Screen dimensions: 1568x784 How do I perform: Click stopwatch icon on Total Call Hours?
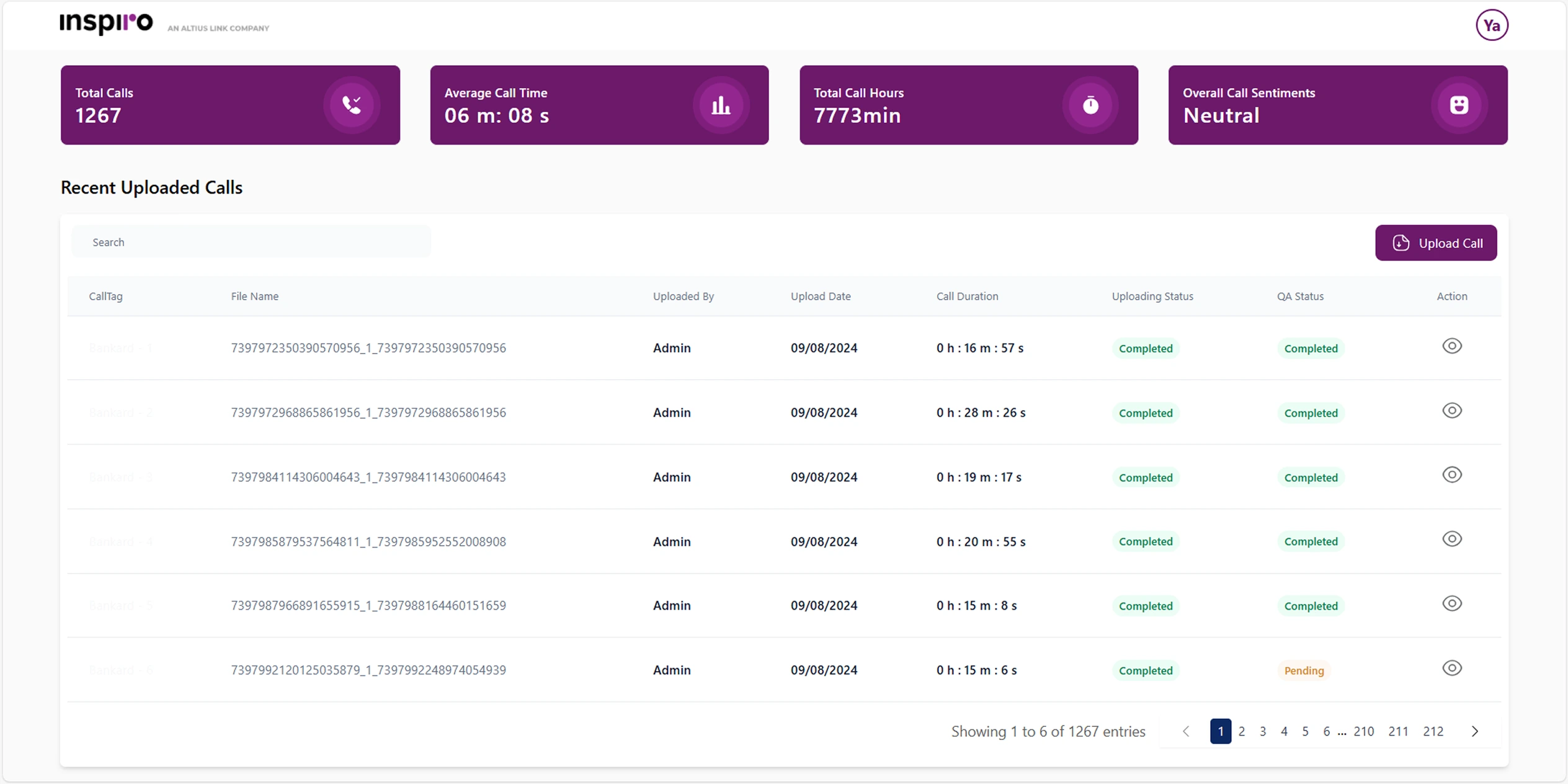[x=1090, y=105]
